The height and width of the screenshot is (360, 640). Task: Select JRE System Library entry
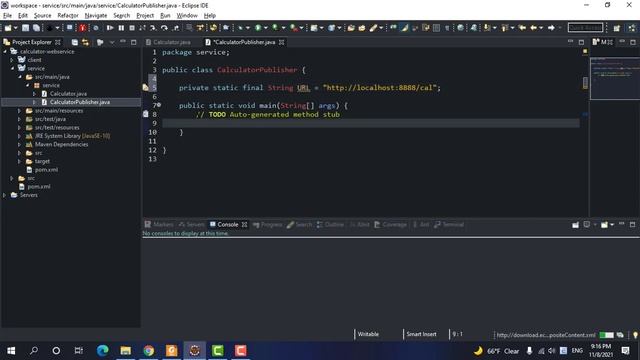click(72, 136)
